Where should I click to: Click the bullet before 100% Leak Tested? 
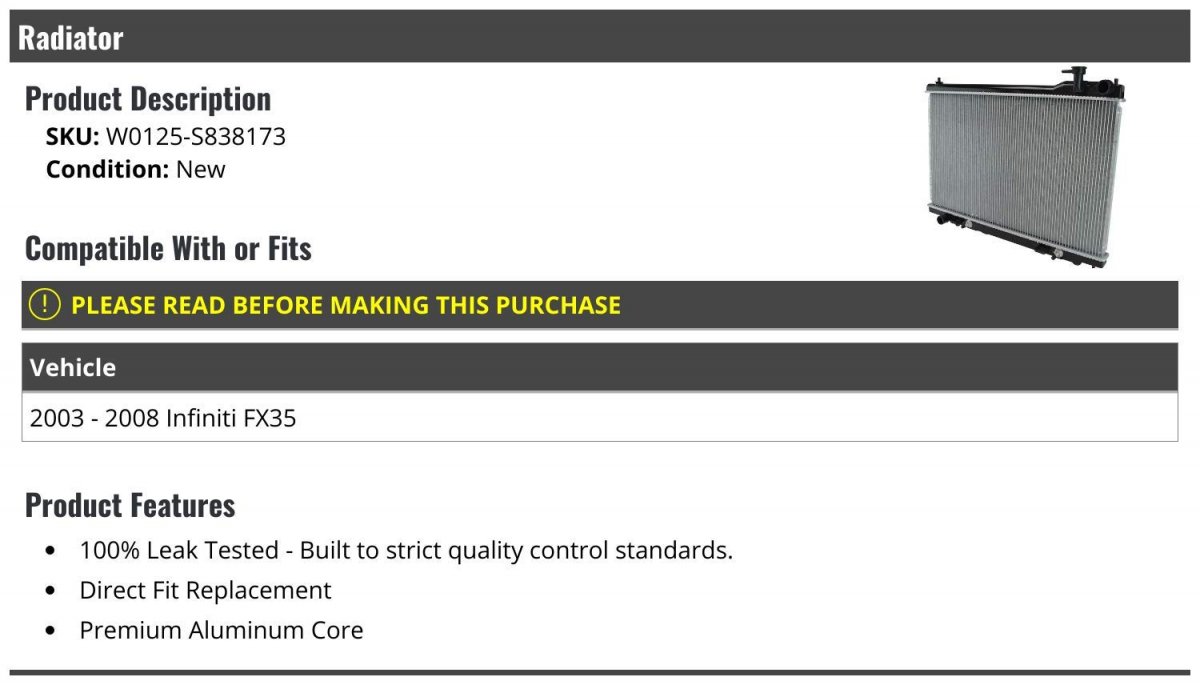[x=51, y=551]
